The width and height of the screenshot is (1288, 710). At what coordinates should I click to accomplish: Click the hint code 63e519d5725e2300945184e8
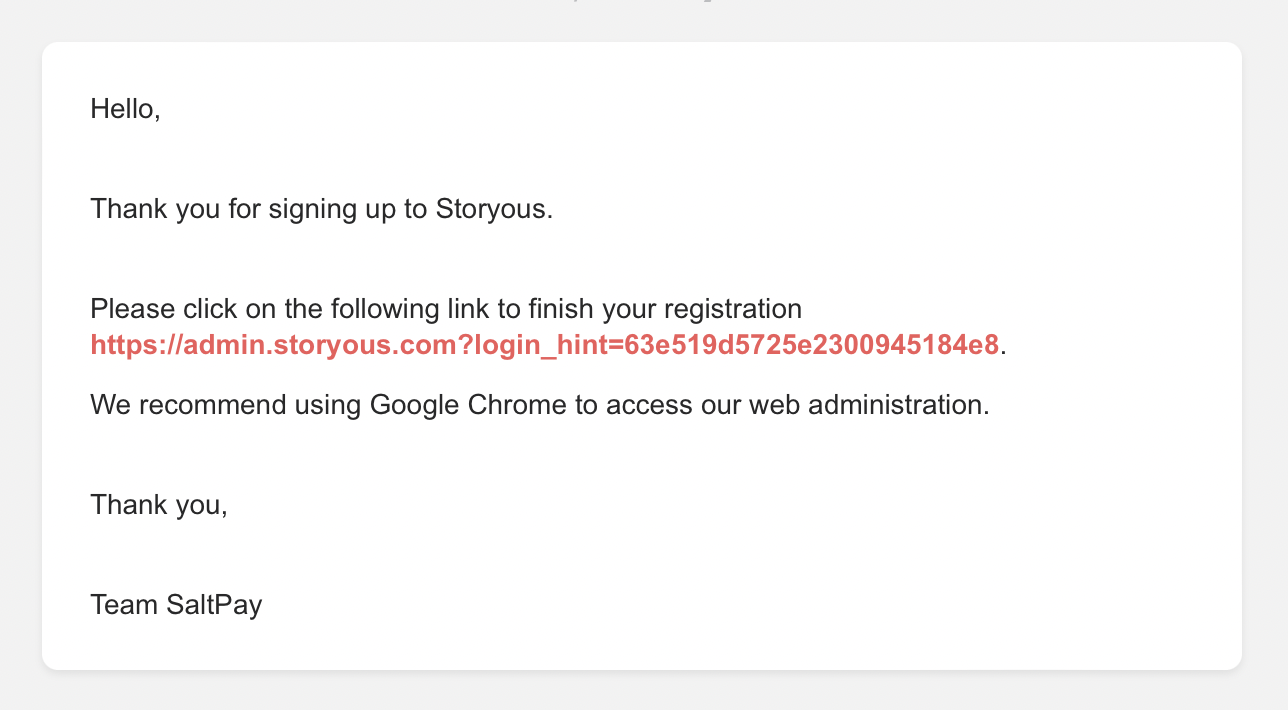point(811,345)
